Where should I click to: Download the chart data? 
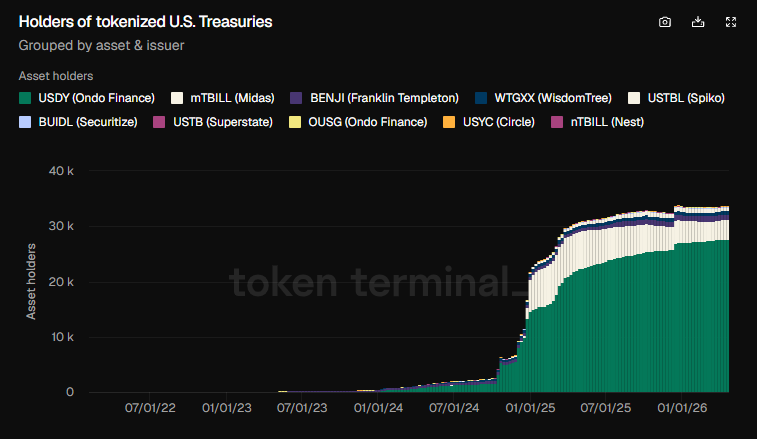pos(698,22)
